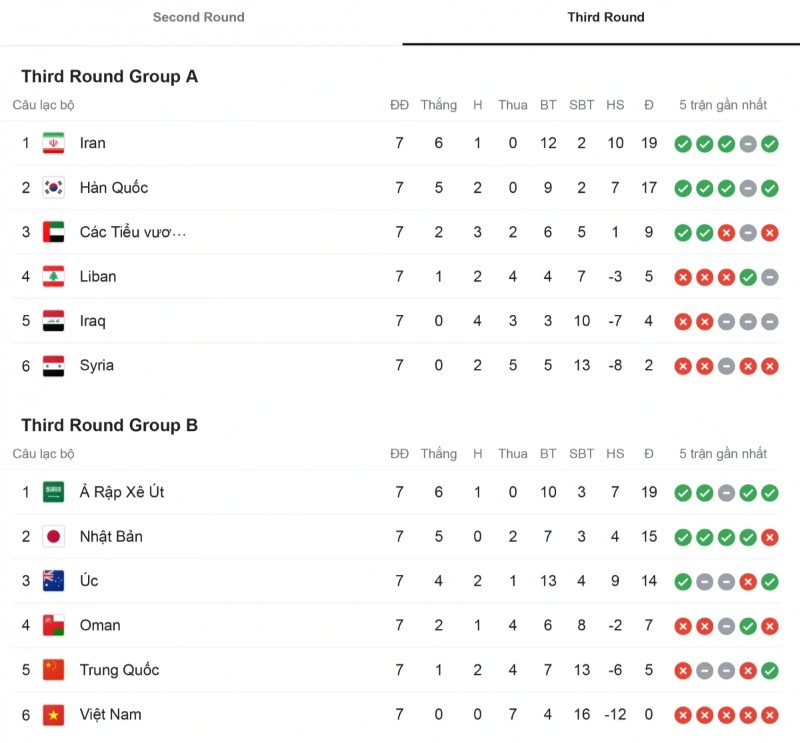Click the Đ points column header in Group A

coord(649,105)
